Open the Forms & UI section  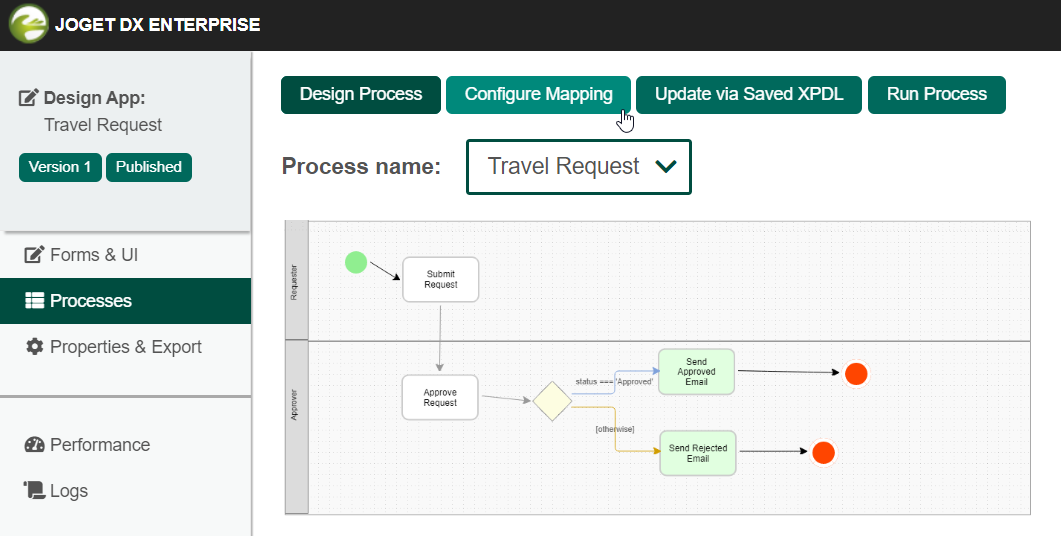pyautogui.click(x=94, y=255)
